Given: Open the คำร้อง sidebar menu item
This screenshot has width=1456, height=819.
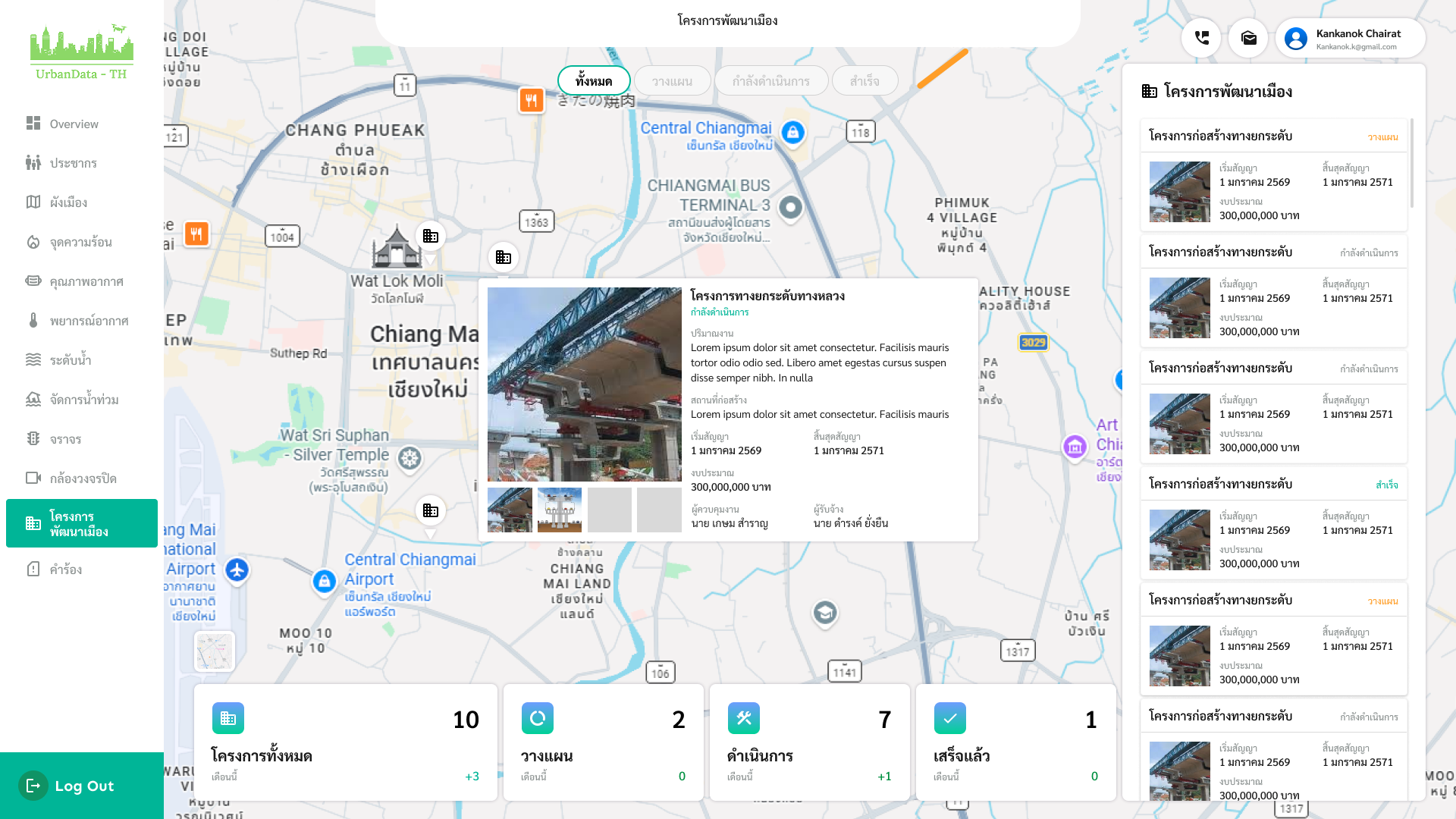Looking at the screenshot, I should [65, 570].
